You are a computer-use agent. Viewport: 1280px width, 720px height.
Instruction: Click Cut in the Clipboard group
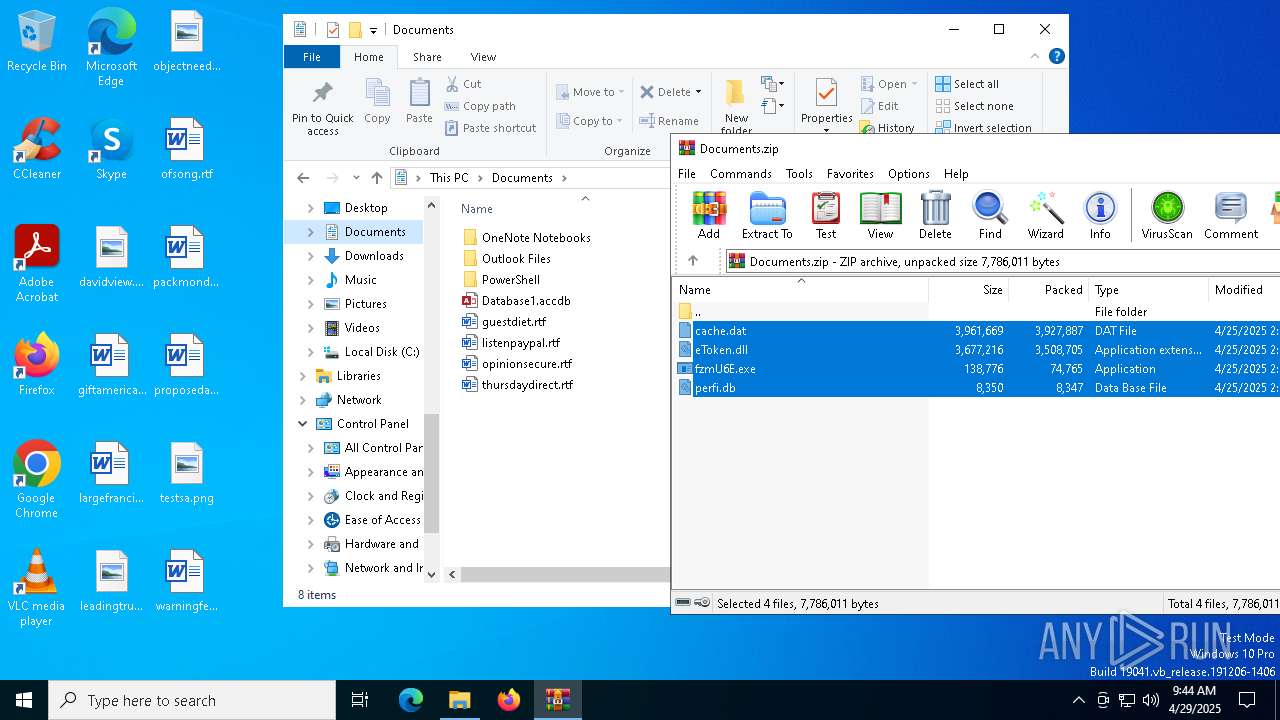pyautogui.click(x=463, y=84)
